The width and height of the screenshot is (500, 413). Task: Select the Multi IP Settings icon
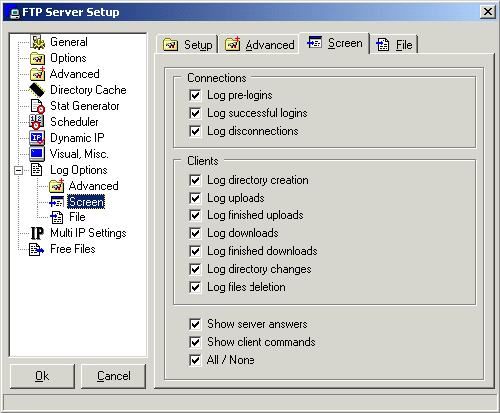point(37,233)
